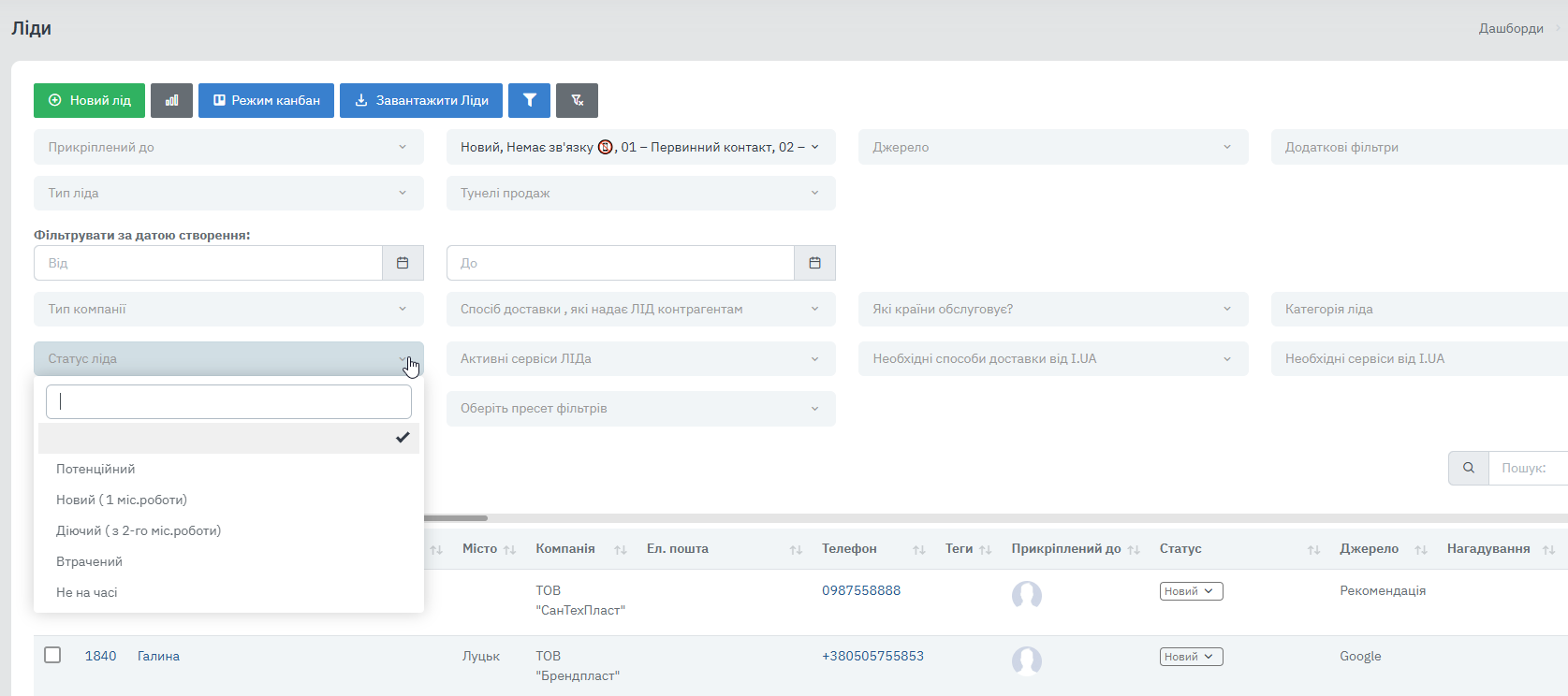Click the 'Від' date input field
The width and height of the screenshot is (1568, 696).
click(x=208, y=263)
